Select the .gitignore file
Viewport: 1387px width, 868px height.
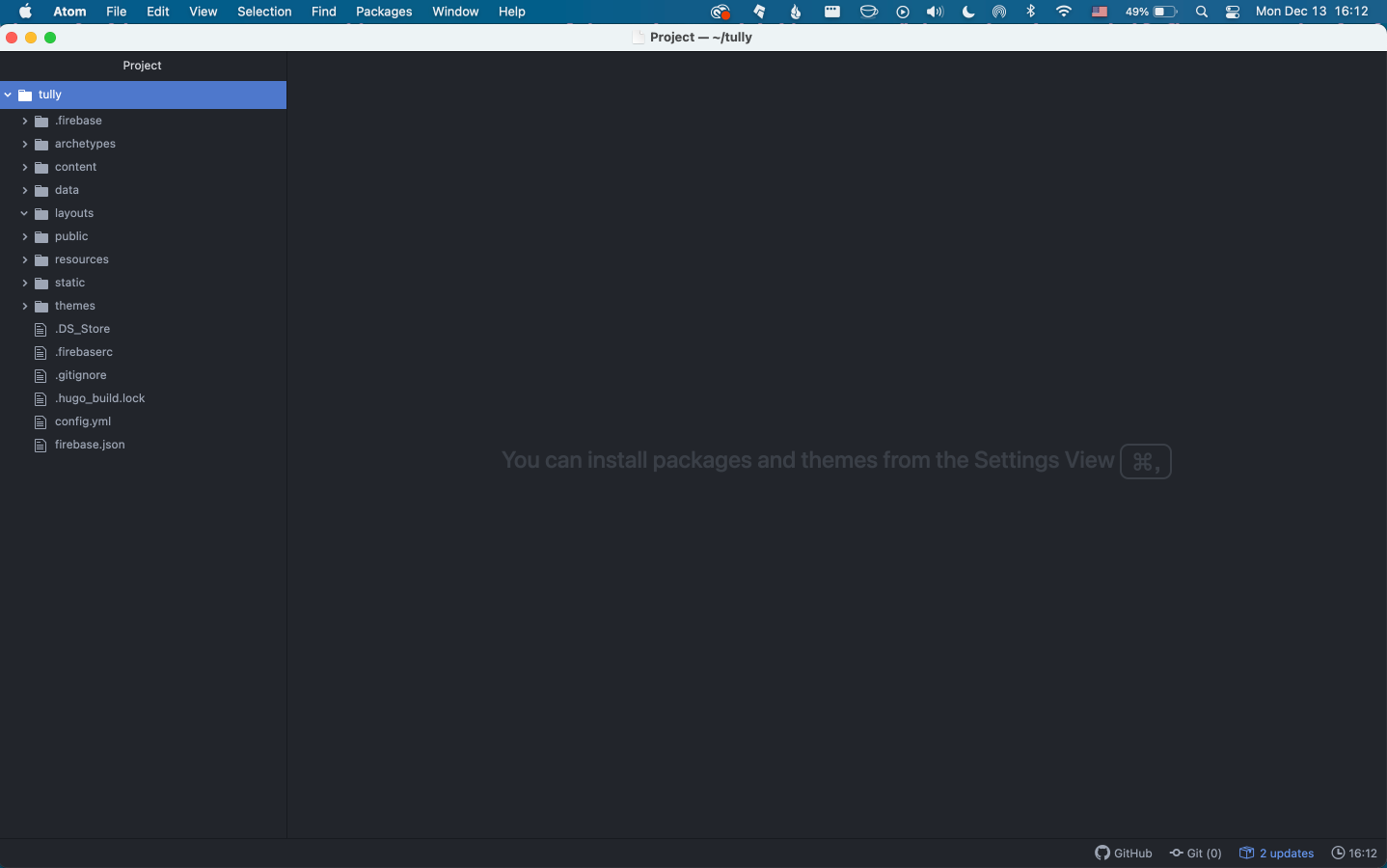(x=81, y=375)
